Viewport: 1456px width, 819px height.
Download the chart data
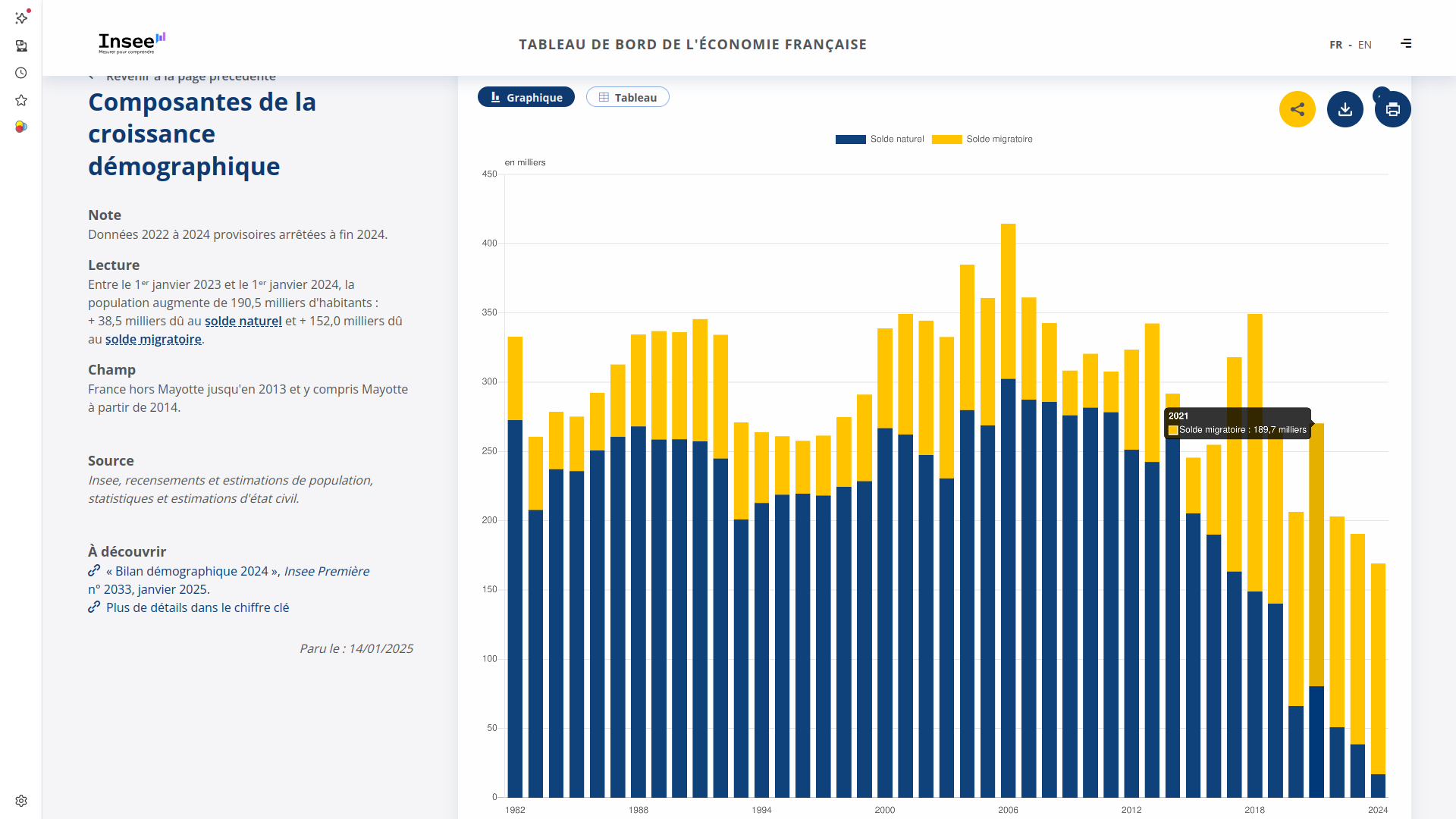pos(1345,109)
